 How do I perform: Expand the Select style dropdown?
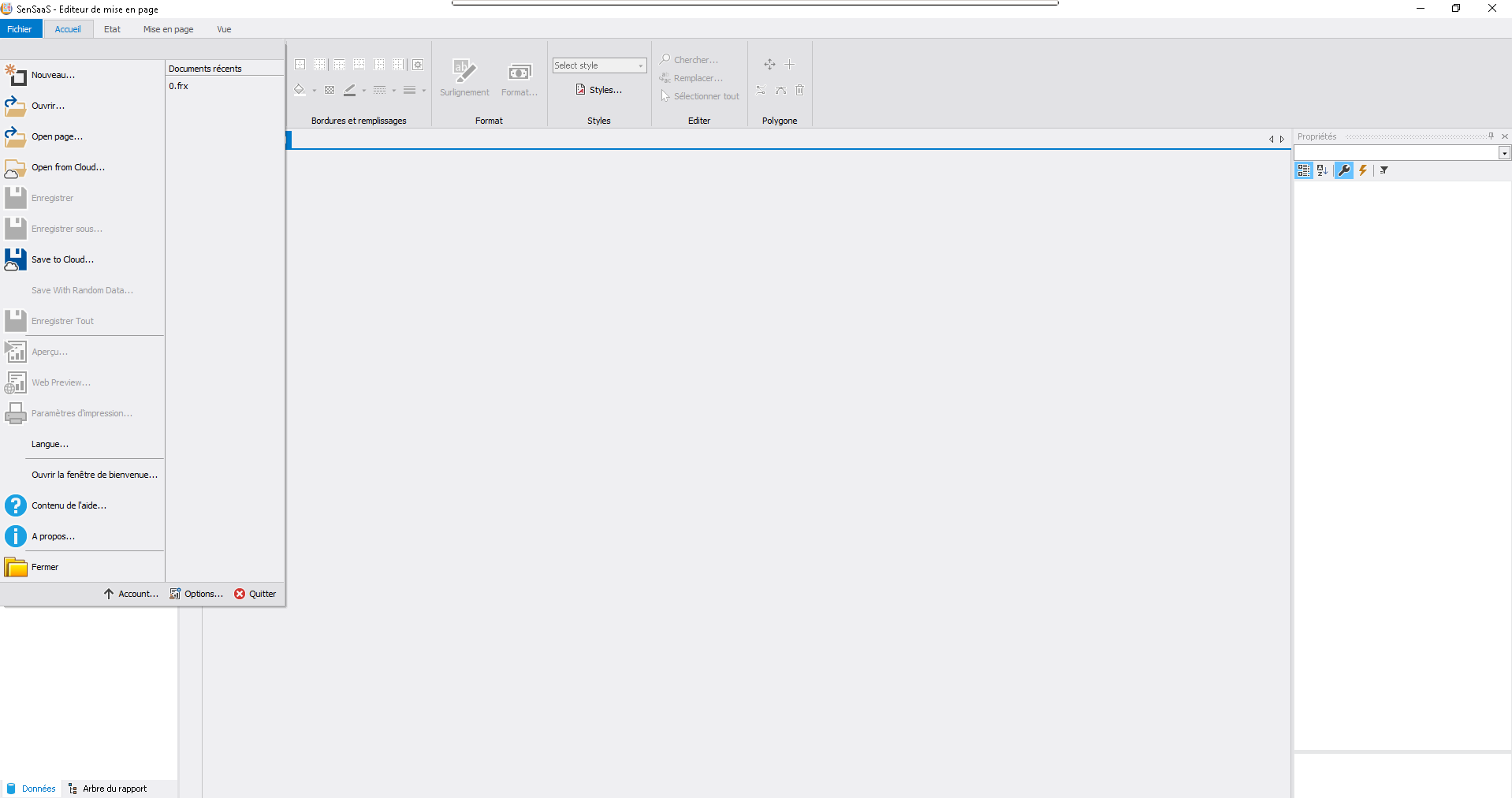[x=640, y=65]
